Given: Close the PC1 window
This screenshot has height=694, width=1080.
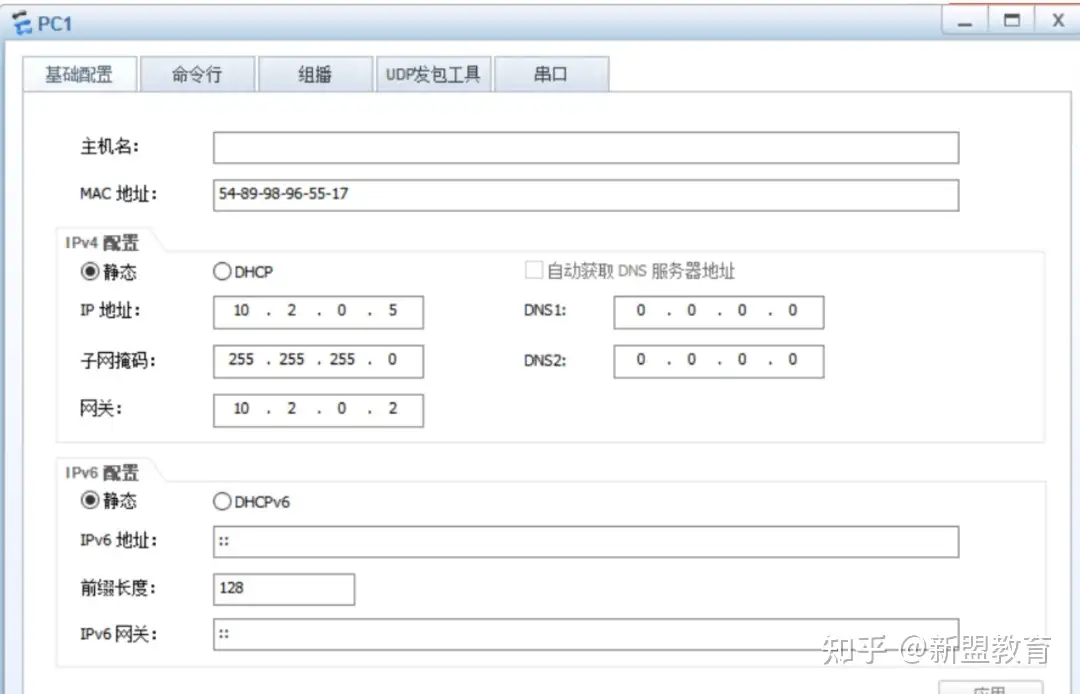Looking at the screenshot, I should [x=1059, y=21].
